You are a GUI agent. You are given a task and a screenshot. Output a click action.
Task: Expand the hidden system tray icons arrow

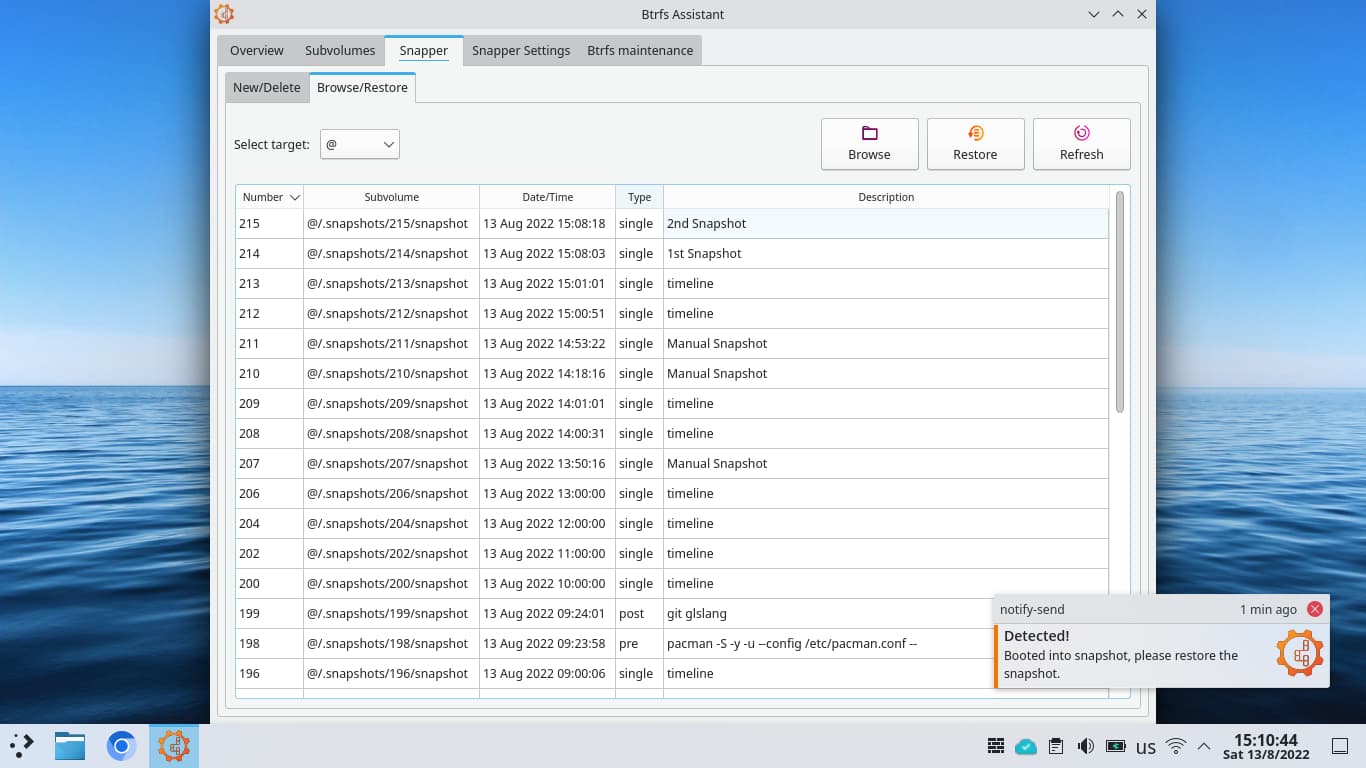(1204, 746)
